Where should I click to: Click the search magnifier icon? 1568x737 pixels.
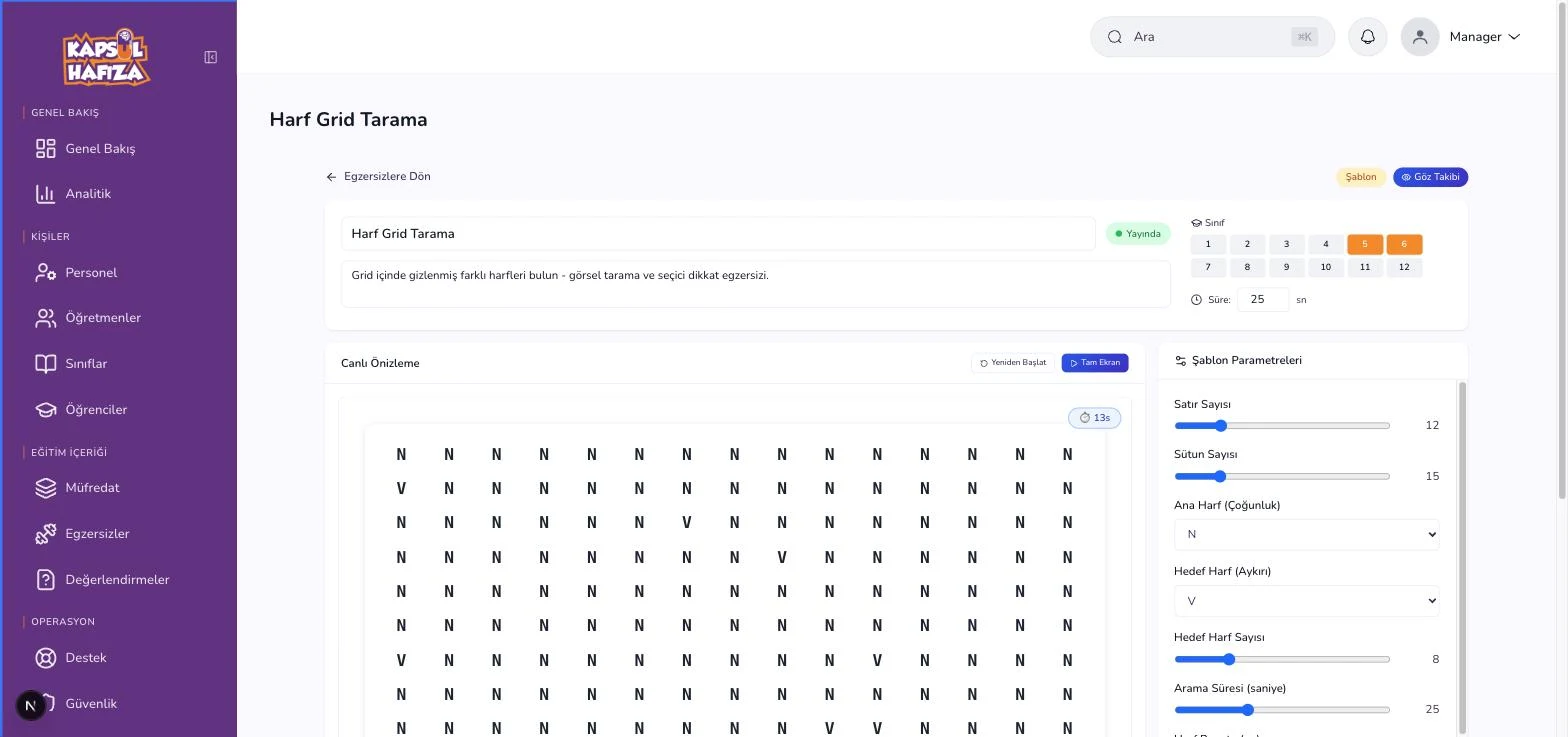click(1115, 37)
